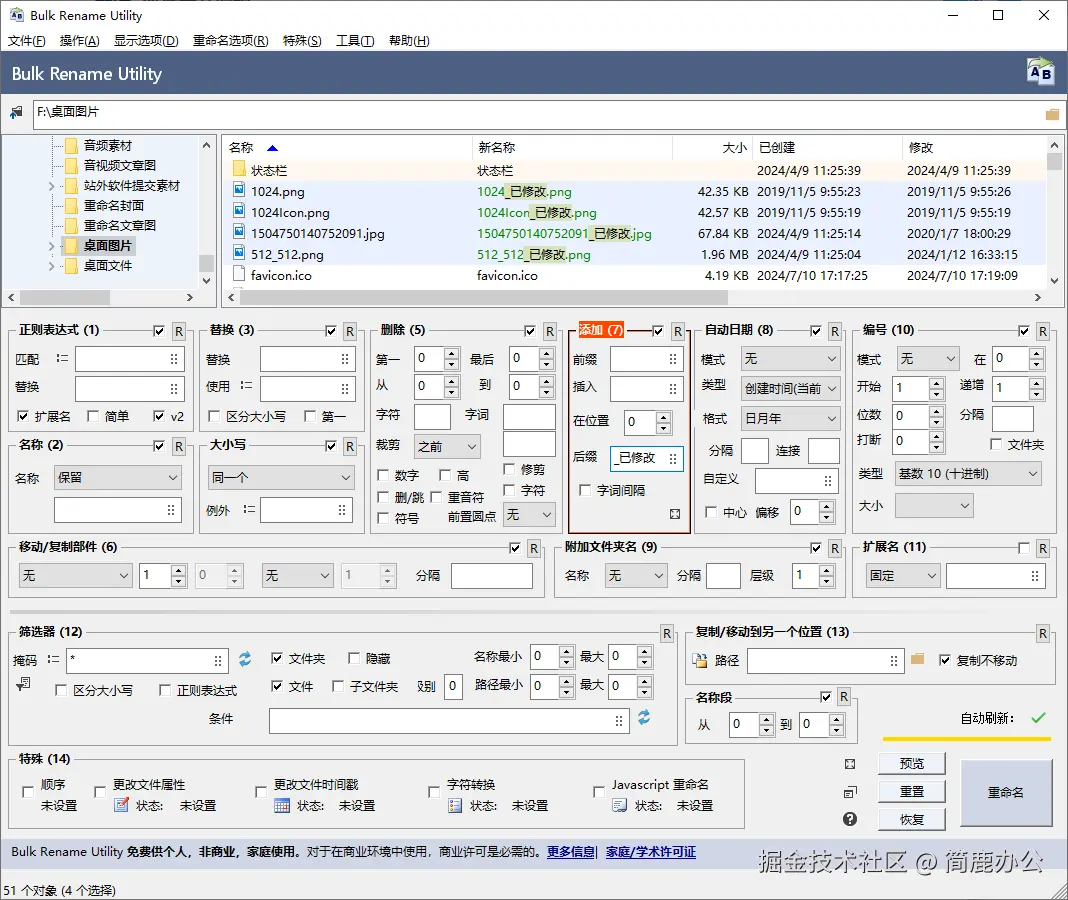
Task: Reset 正则表达式 (1) with its R button
Action: (178, 331)
